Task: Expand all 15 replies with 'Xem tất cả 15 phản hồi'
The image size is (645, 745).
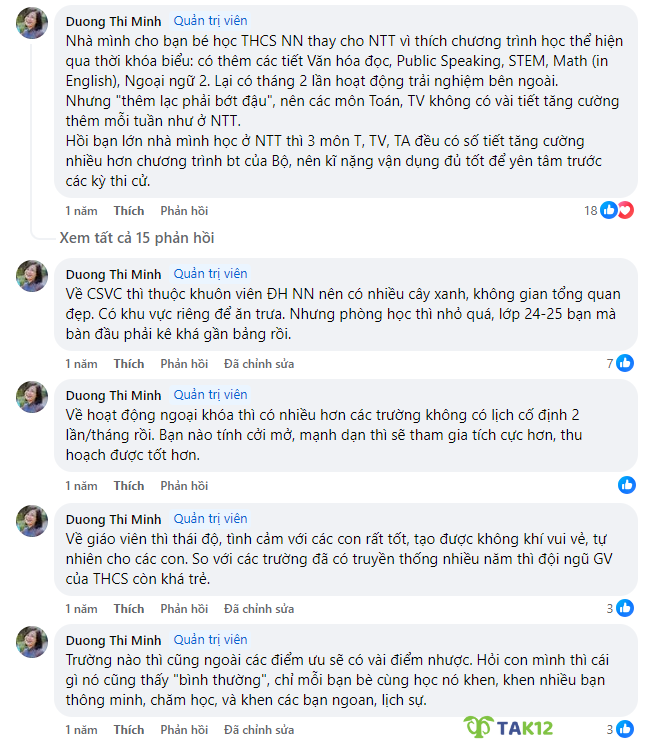Action: (136, 238)
